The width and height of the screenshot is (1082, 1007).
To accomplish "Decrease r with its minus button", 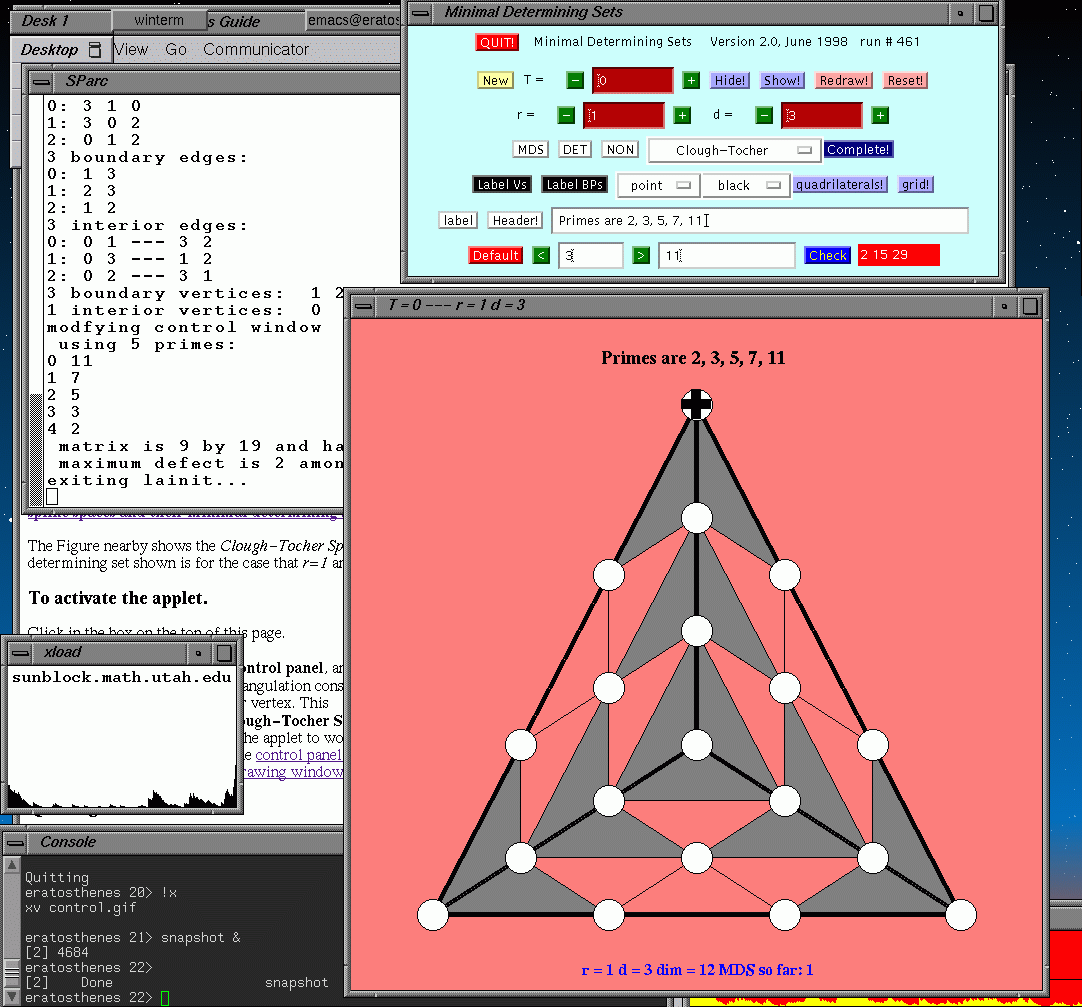I will (566, 116).
